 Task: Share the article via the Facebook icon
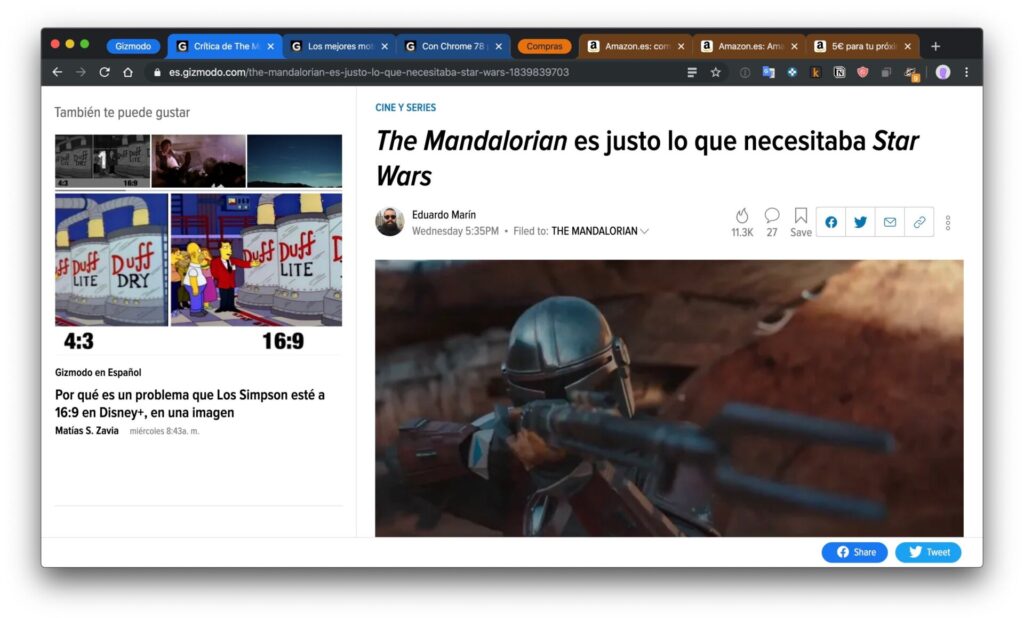pyautogui.click(x=831, y=222)
